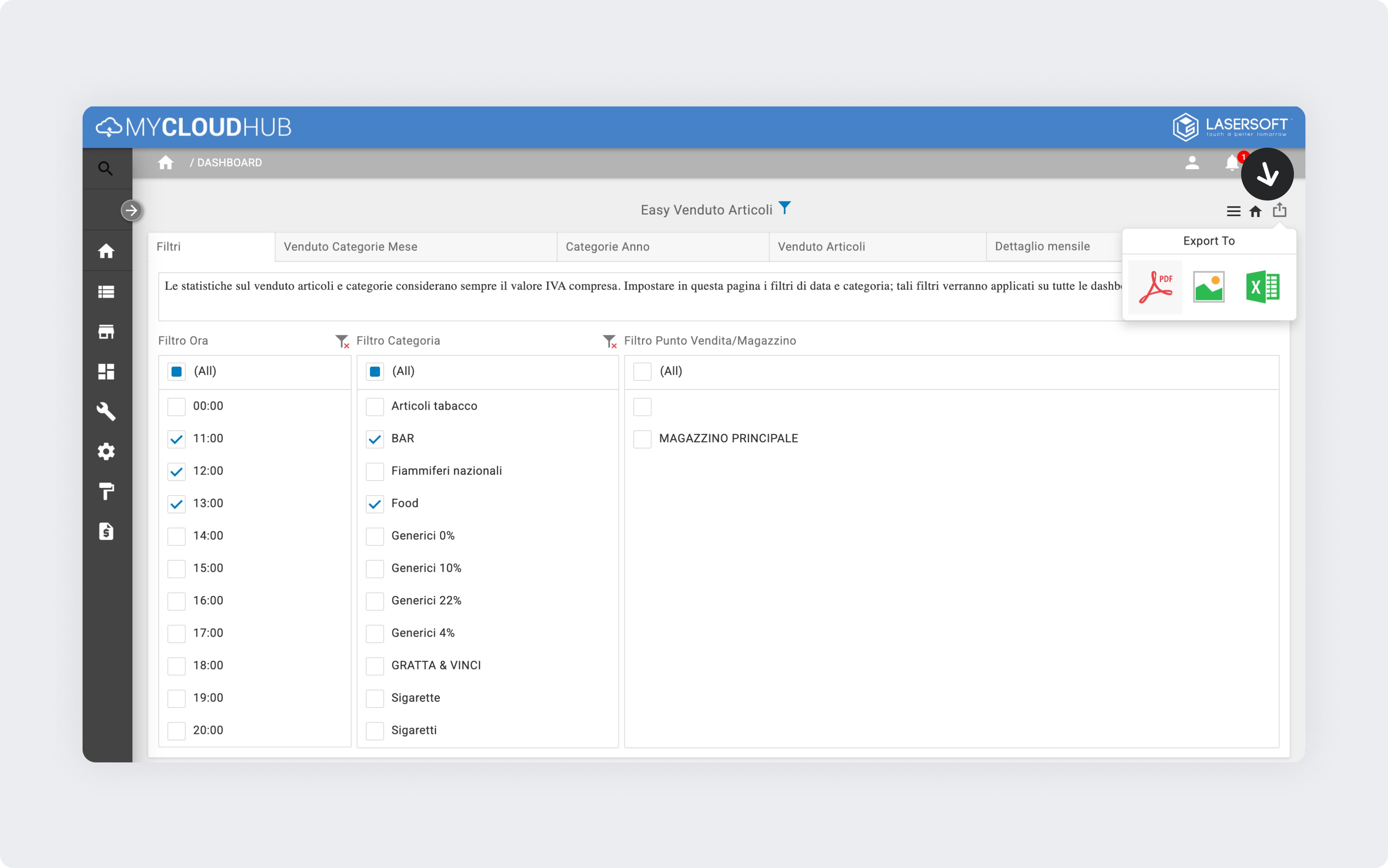This screenshot has width=1388, height=868.
Task: Clear the Filtro Ora filter
Action: 342,342
